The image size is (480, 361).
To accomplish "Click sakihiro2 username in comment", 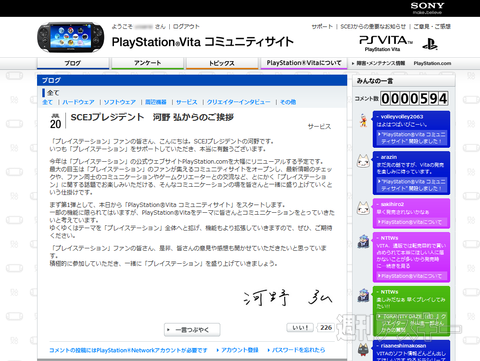I will click(x=392, y=204).
